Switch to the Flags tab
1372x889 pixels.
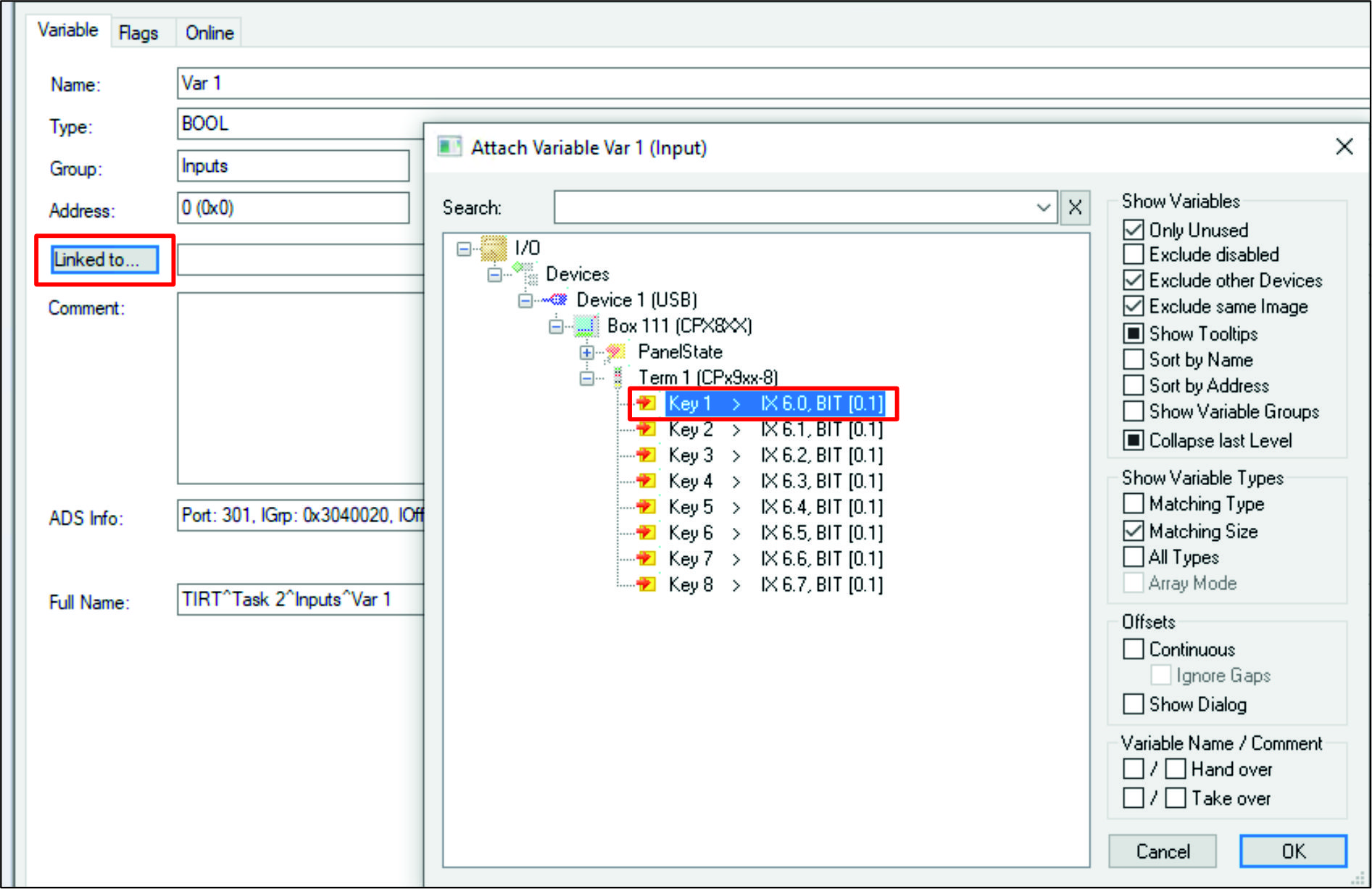(138, 33)
